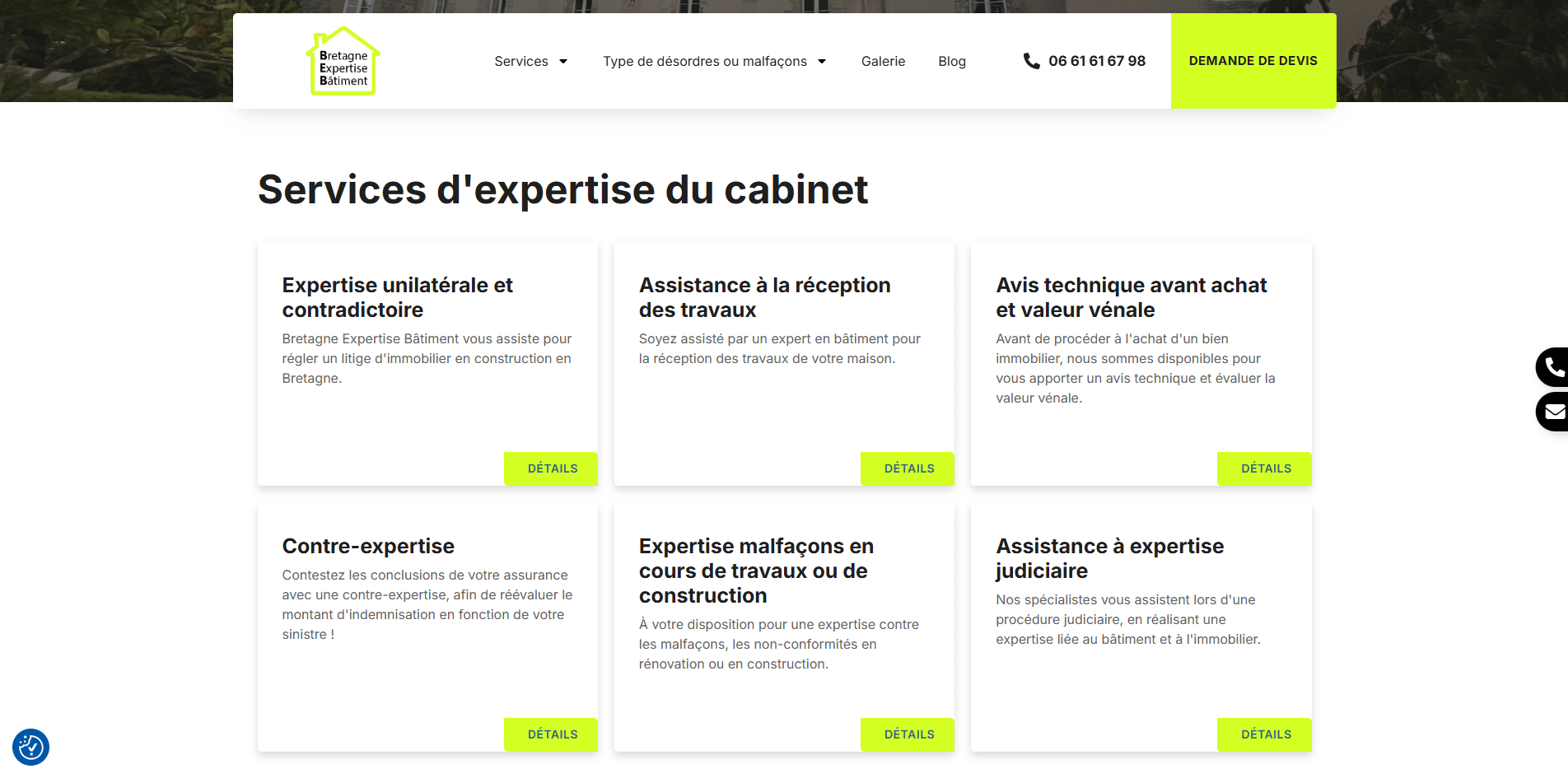Click the chevron beside Services
Viewport: 1568px width, 778px height.
pos(563,61)
